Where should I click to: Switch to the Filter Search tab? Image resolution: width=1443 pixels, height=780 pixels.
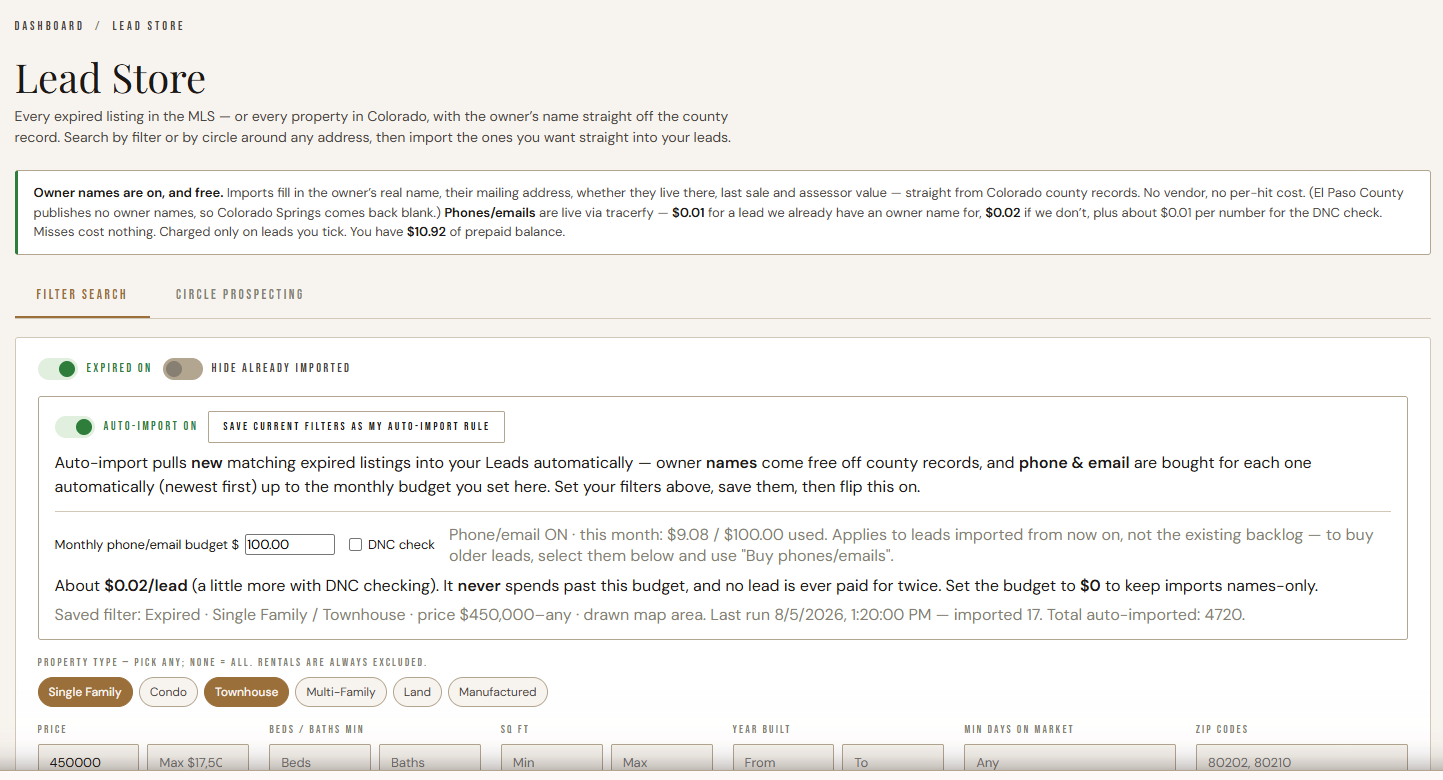point(82,295)
